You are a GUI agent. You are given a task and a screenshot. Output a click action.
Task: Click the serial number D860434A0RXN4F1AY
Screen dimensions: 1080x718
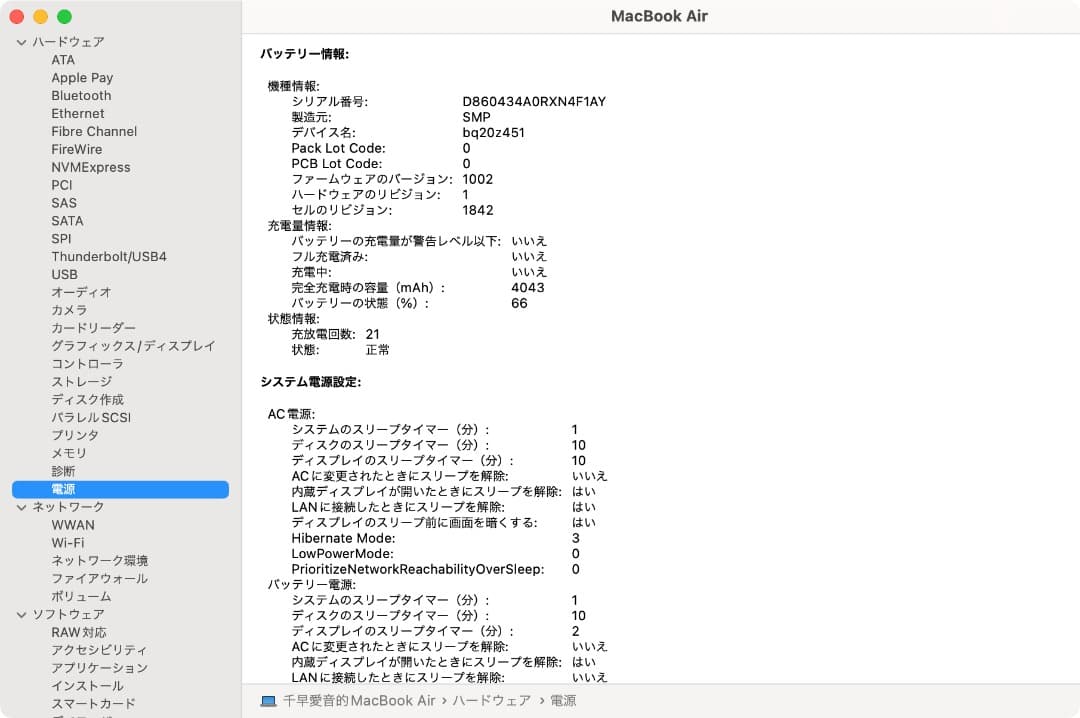coord(534,102)
